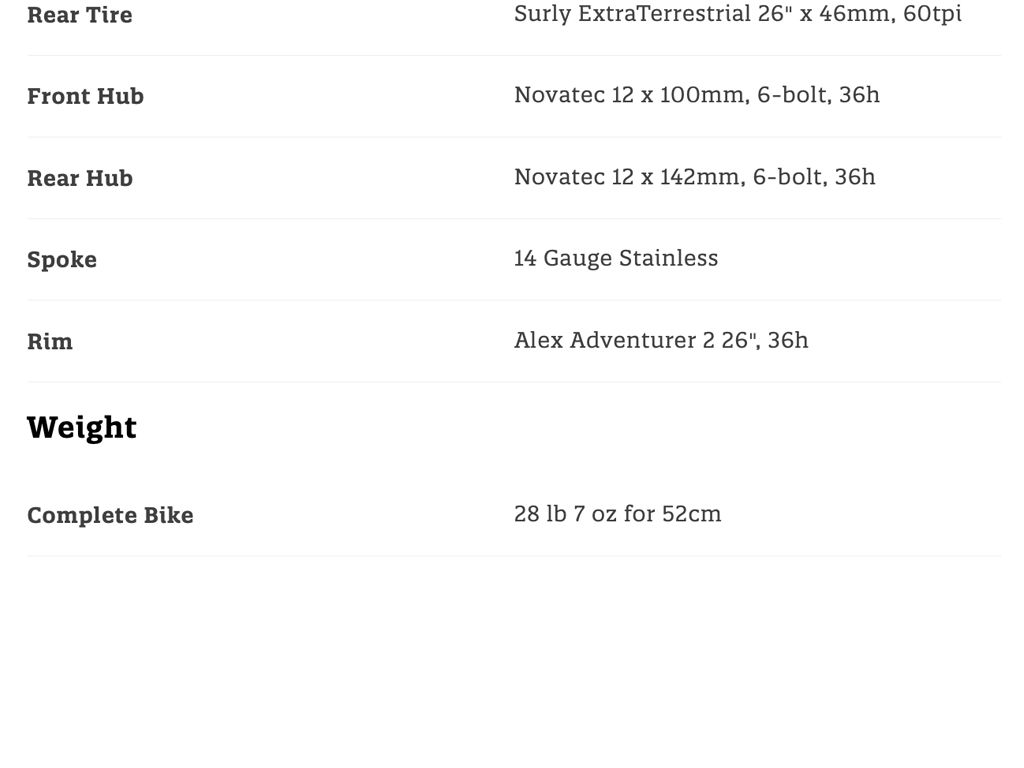Screen dimensions: 1024x768
Task: Click the word "Stainless" in Spoke row
Action: pos(668,258)
